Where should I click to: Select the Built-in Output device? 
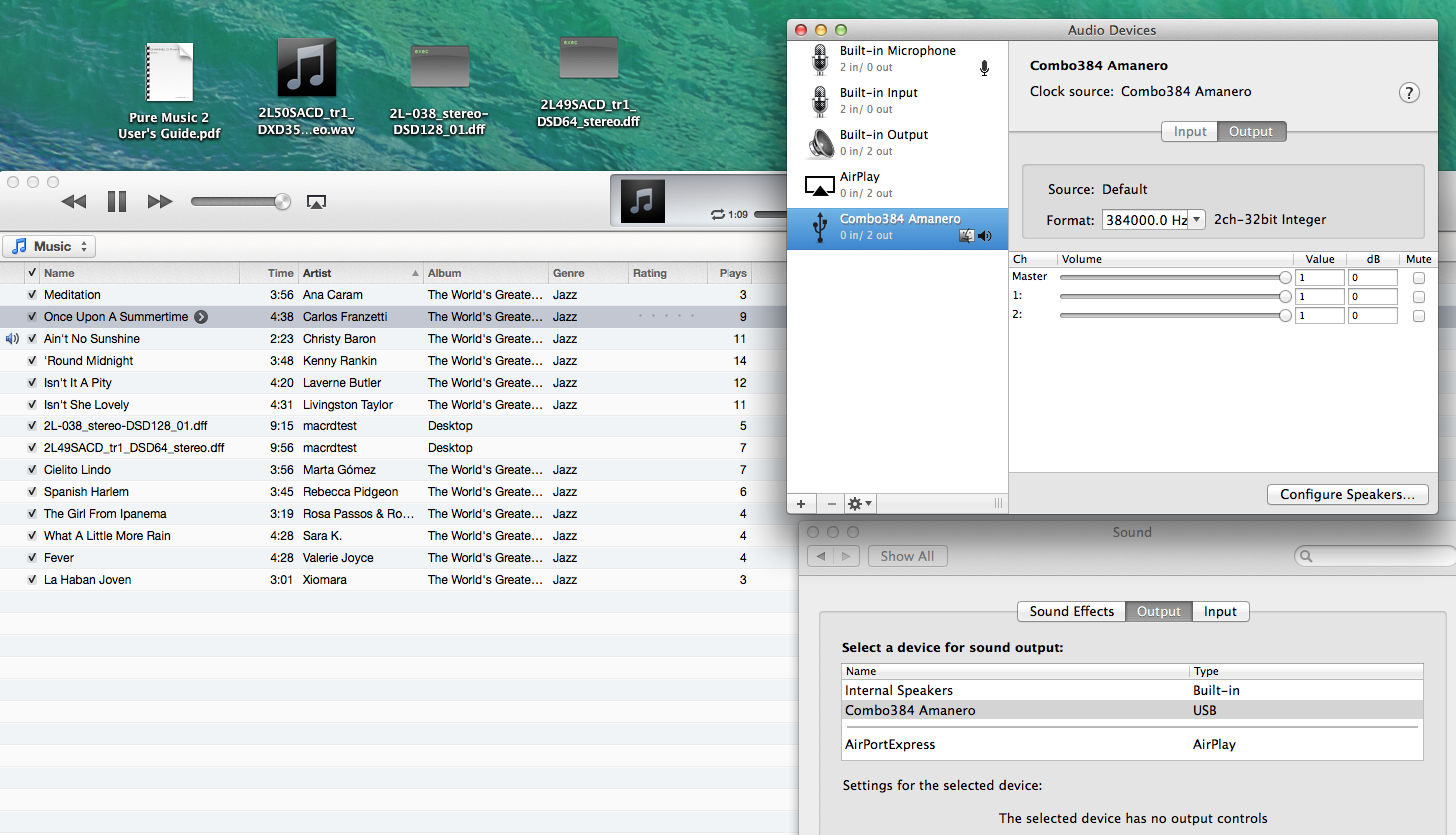(897, 143)
